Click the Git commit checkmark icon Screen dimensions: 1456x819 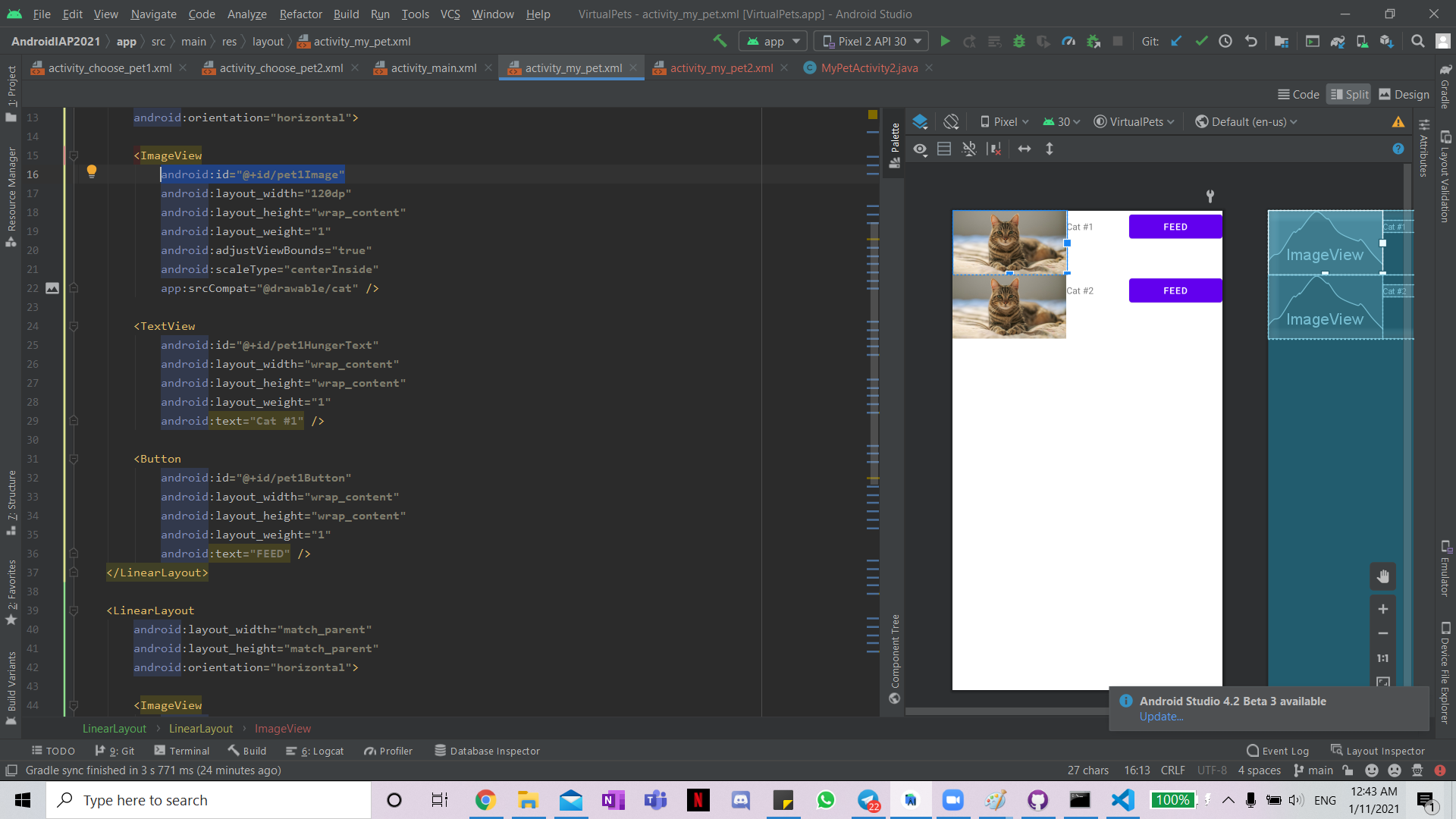(x=1201, y=41)
